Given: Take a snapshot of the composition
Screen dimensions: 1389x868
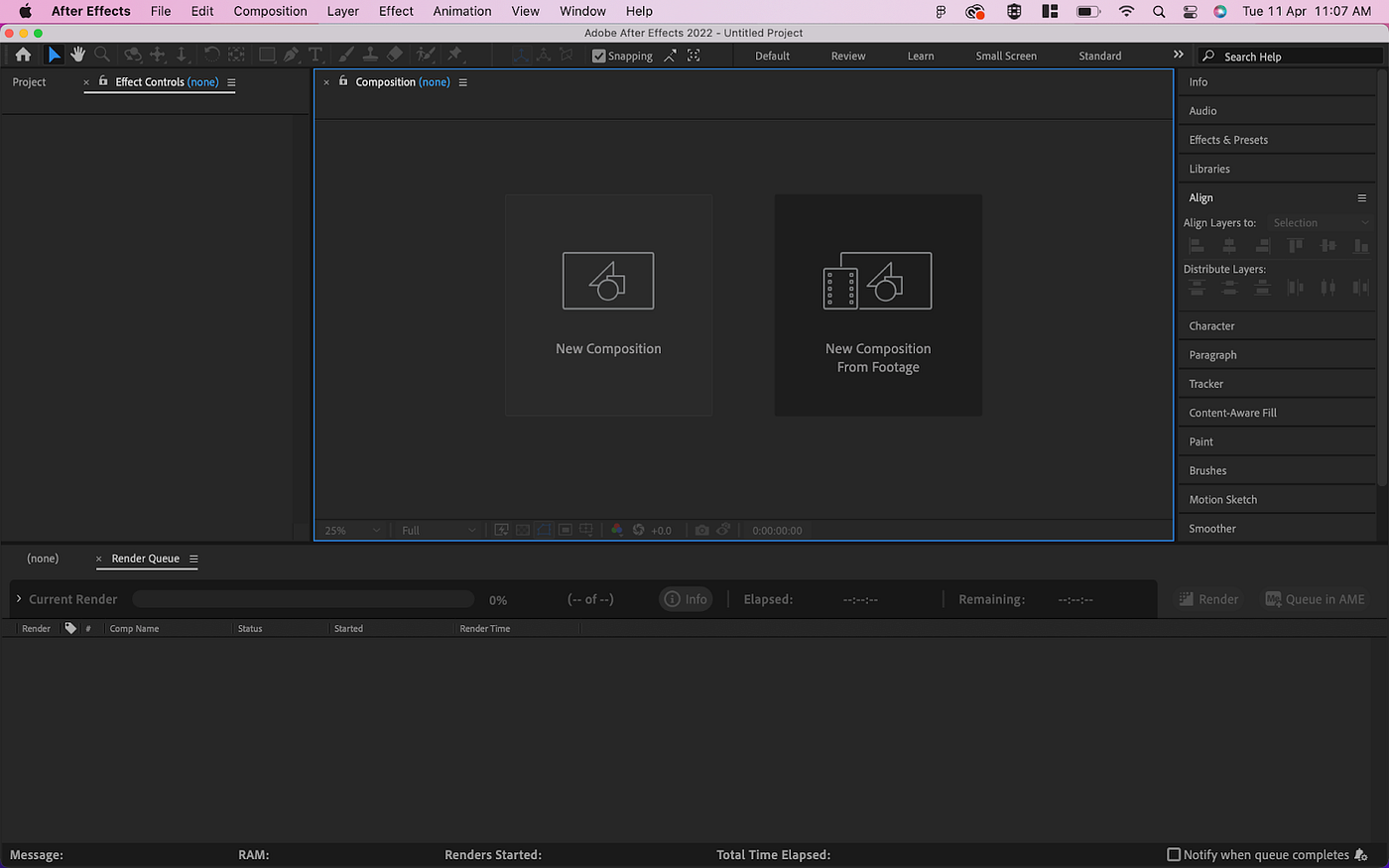Looking at the screenshot, I should click(702, 530).
